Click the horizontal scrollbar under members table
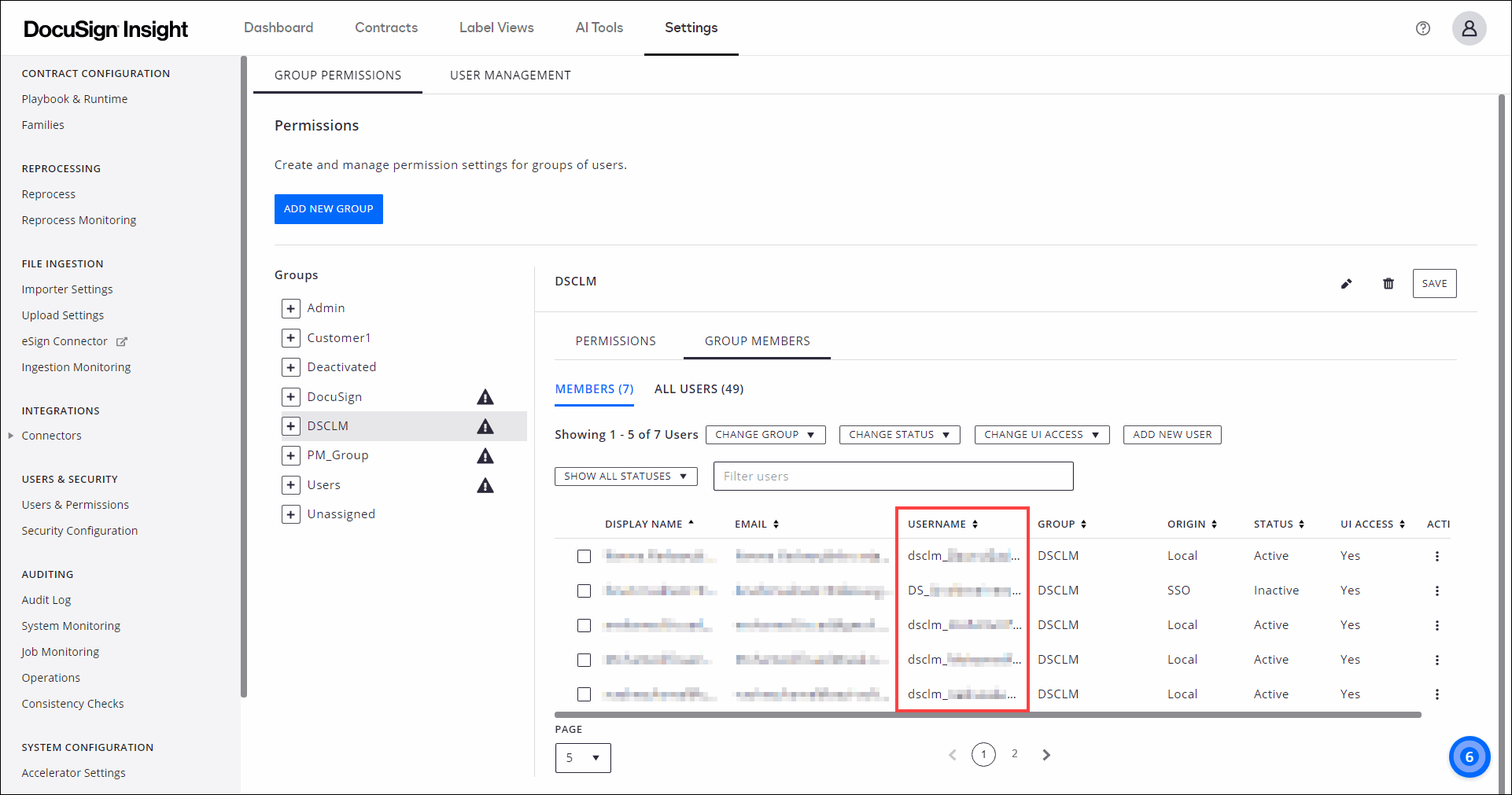Image resolution: width=1512 pixels, height=795 pixels. click(987, 715)
